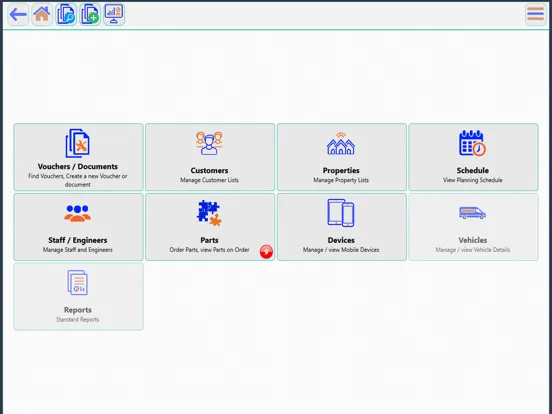Click the back arrow icon
The height and width of the screenshot is (414, 552).
tap(18, 14)
